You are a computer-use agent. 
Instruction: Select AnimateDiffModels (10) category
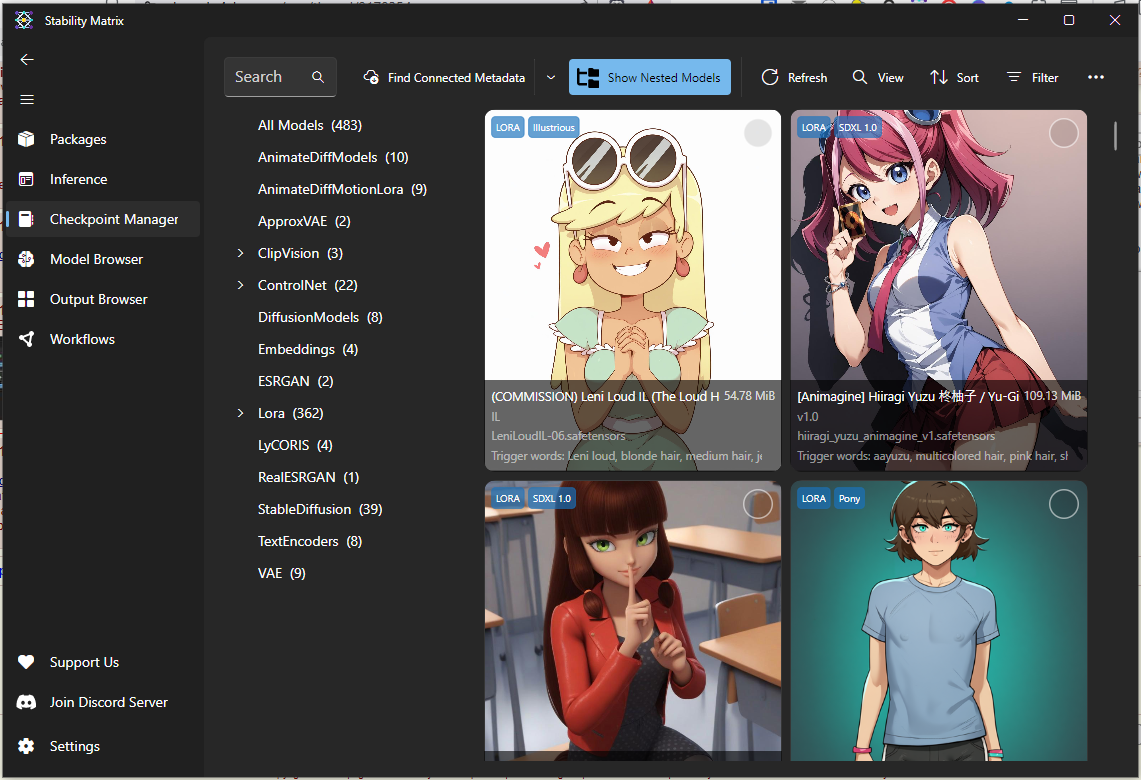pos(333,157)
